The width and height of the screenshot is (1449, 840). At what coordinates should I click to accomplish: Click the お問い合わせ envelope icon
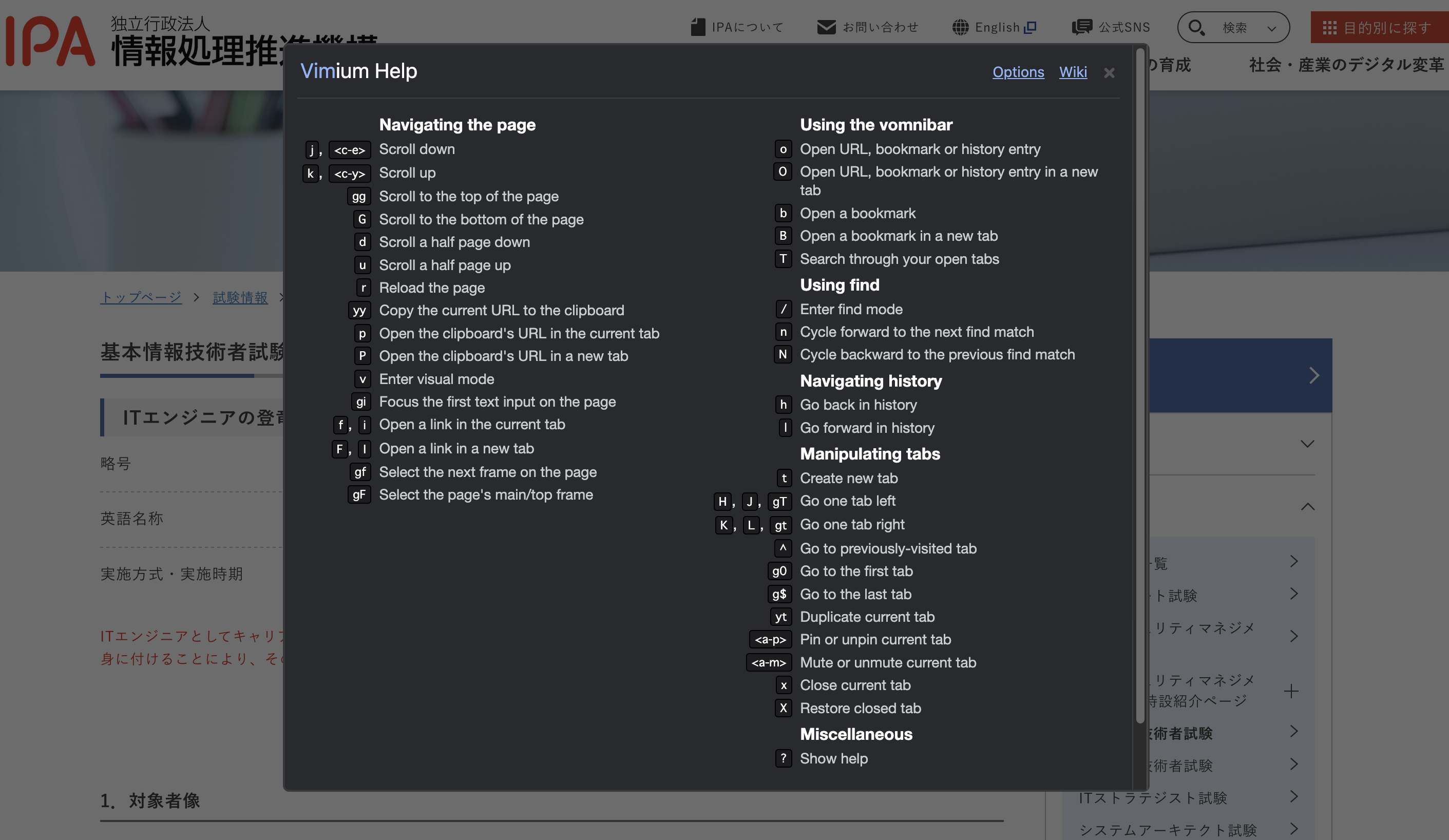(826, 27)
